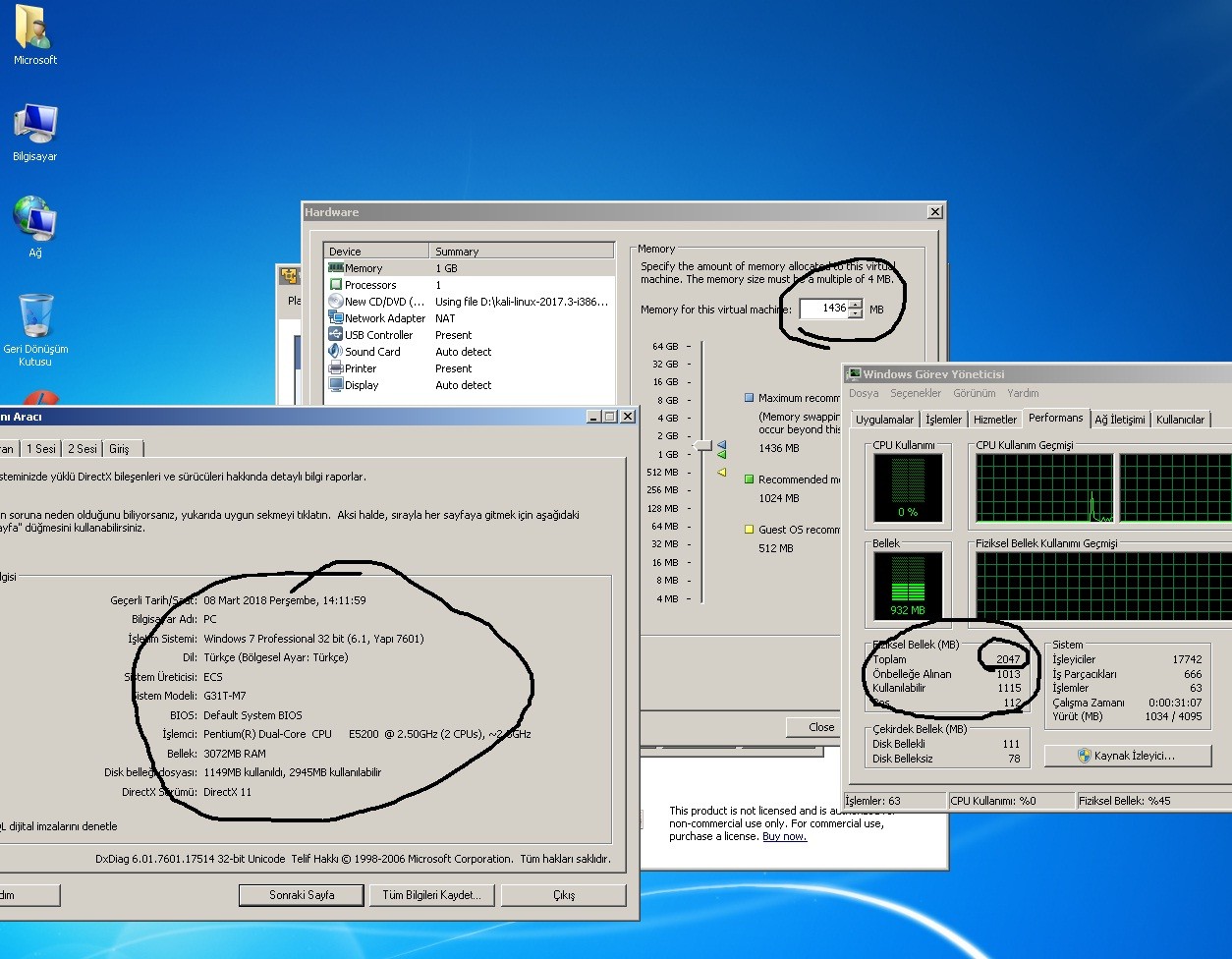Viewport: 1232px width, 959px height.
Task: Click 'Fiziksel Bellek: %45' status bar entry
Action: pos(1152,801)
